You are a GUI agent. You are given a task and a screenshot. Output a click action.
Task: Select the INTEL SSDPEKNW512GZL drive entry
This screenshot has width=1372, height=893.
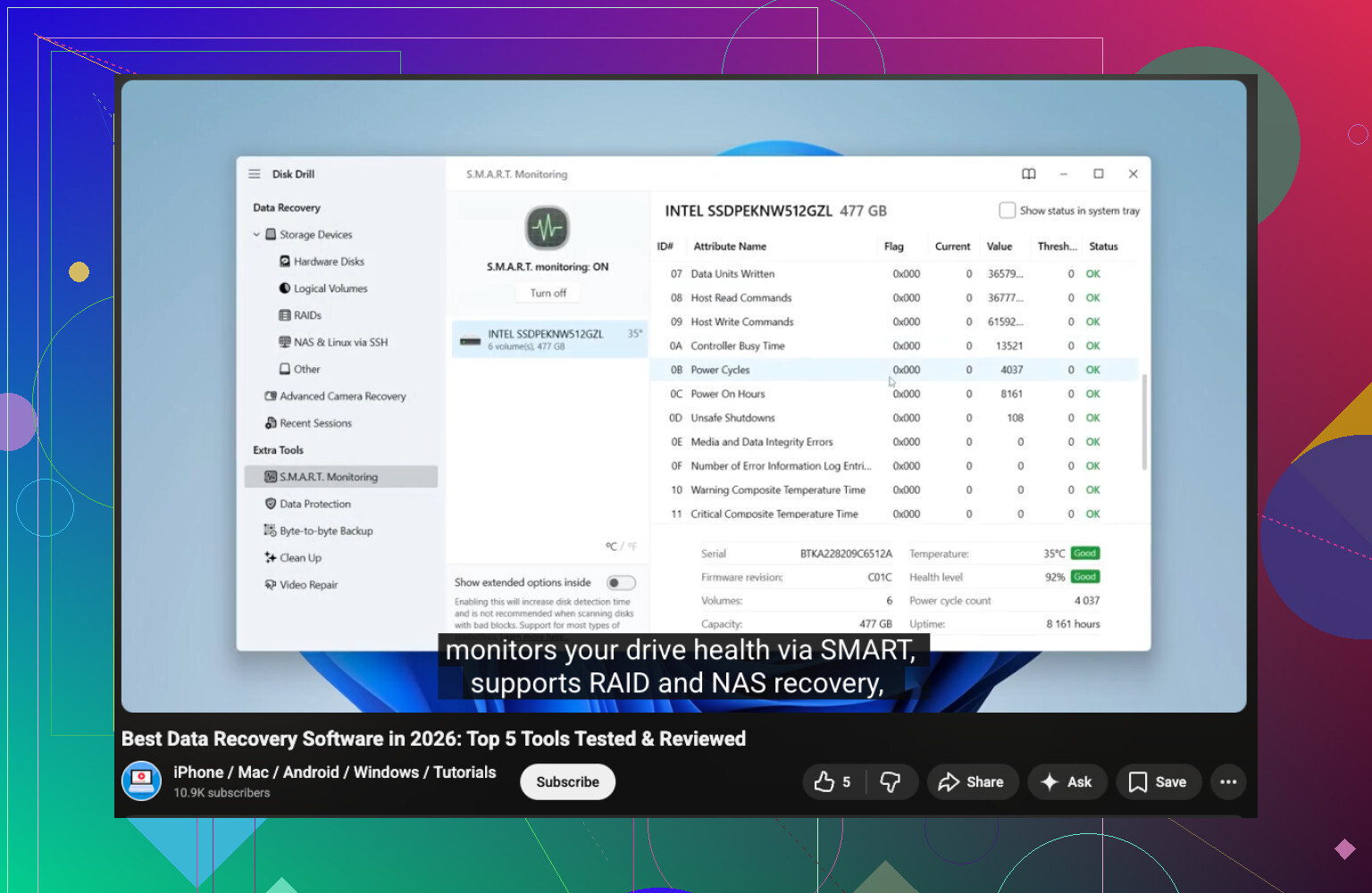tap(549, 339)
